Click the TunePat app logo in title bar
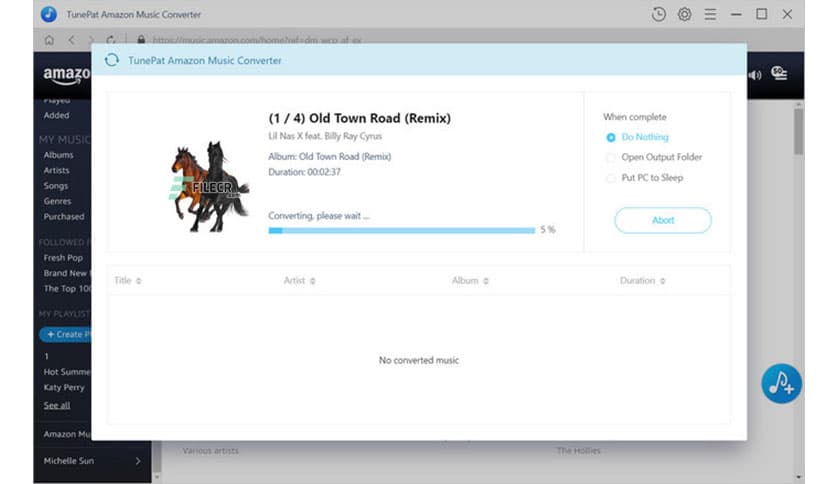This screenshot has height=484, width=836. point(49,14)
